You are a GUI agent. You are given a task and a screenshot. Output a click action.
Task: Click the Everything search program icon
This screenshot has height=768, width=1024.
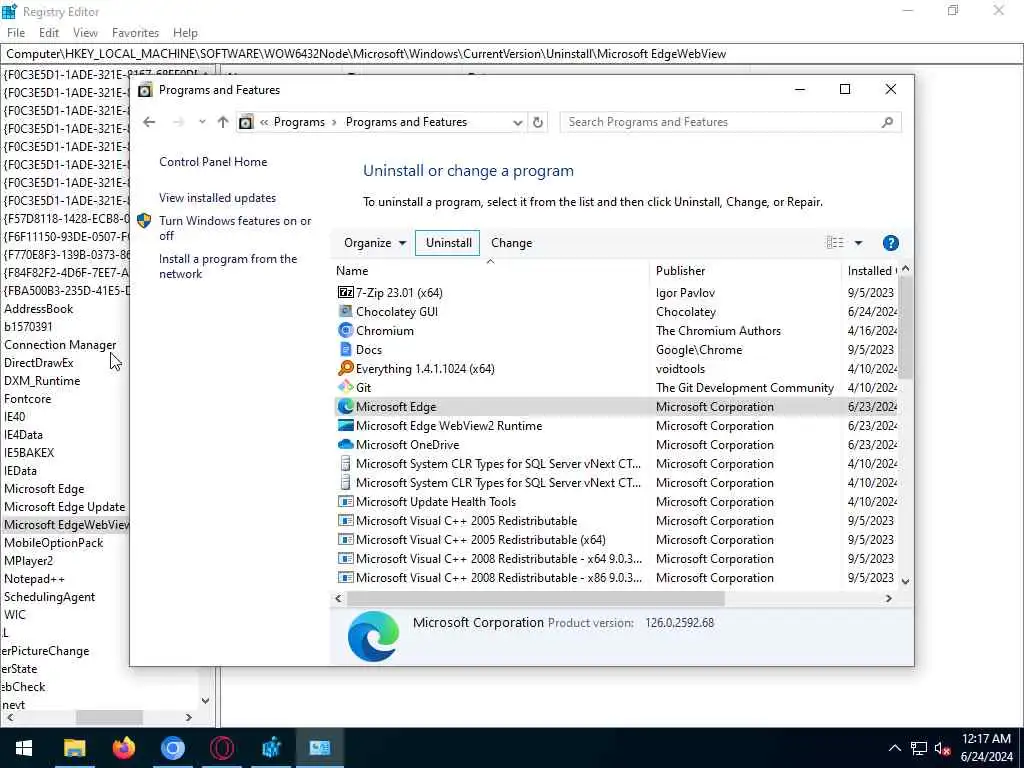click(345, 368)
